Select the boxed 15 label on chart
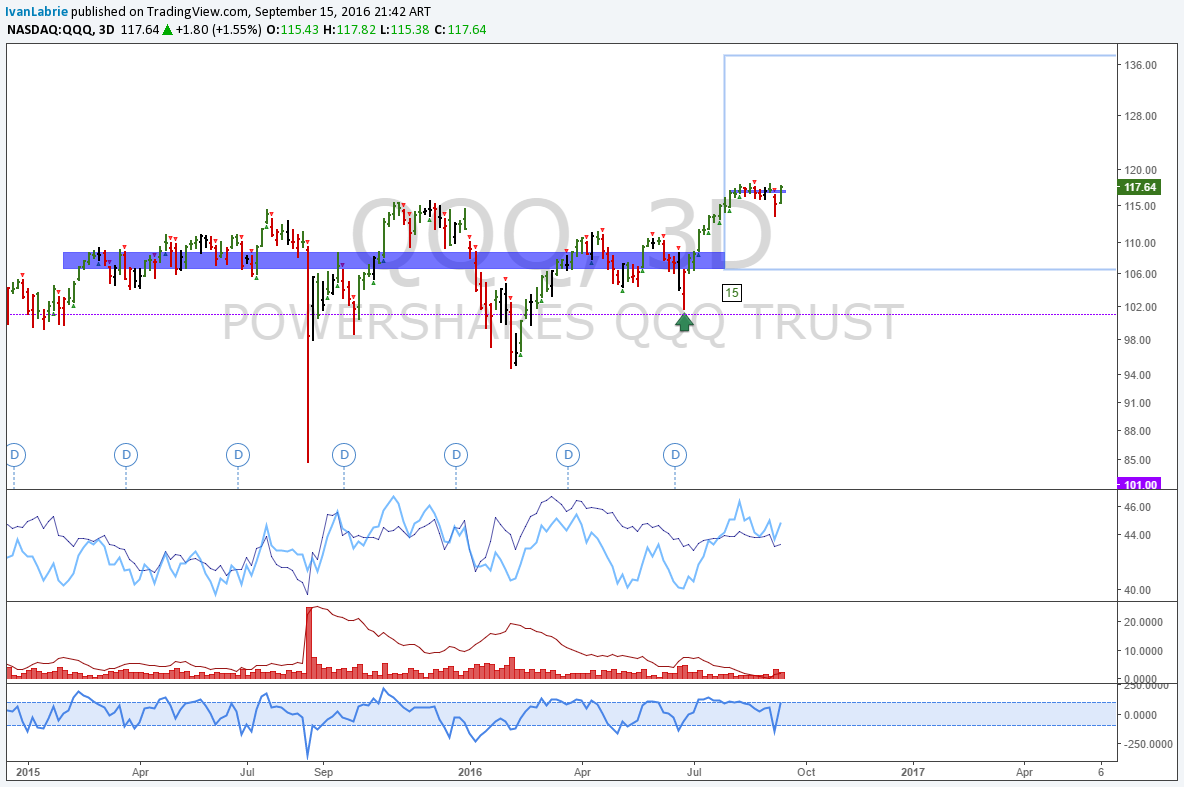 pos(732,293)
